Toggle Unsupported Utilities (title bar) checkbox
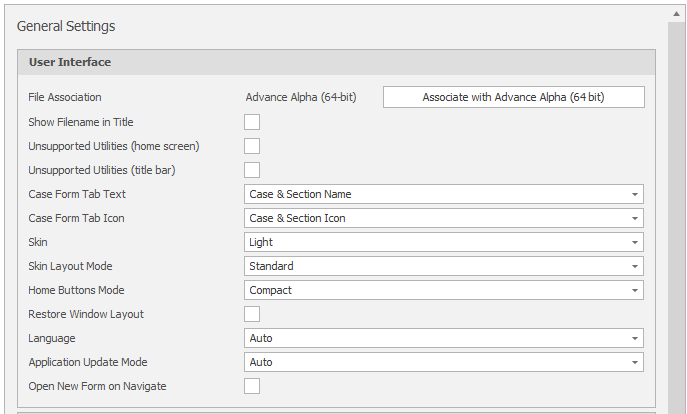 pos(252,170)
